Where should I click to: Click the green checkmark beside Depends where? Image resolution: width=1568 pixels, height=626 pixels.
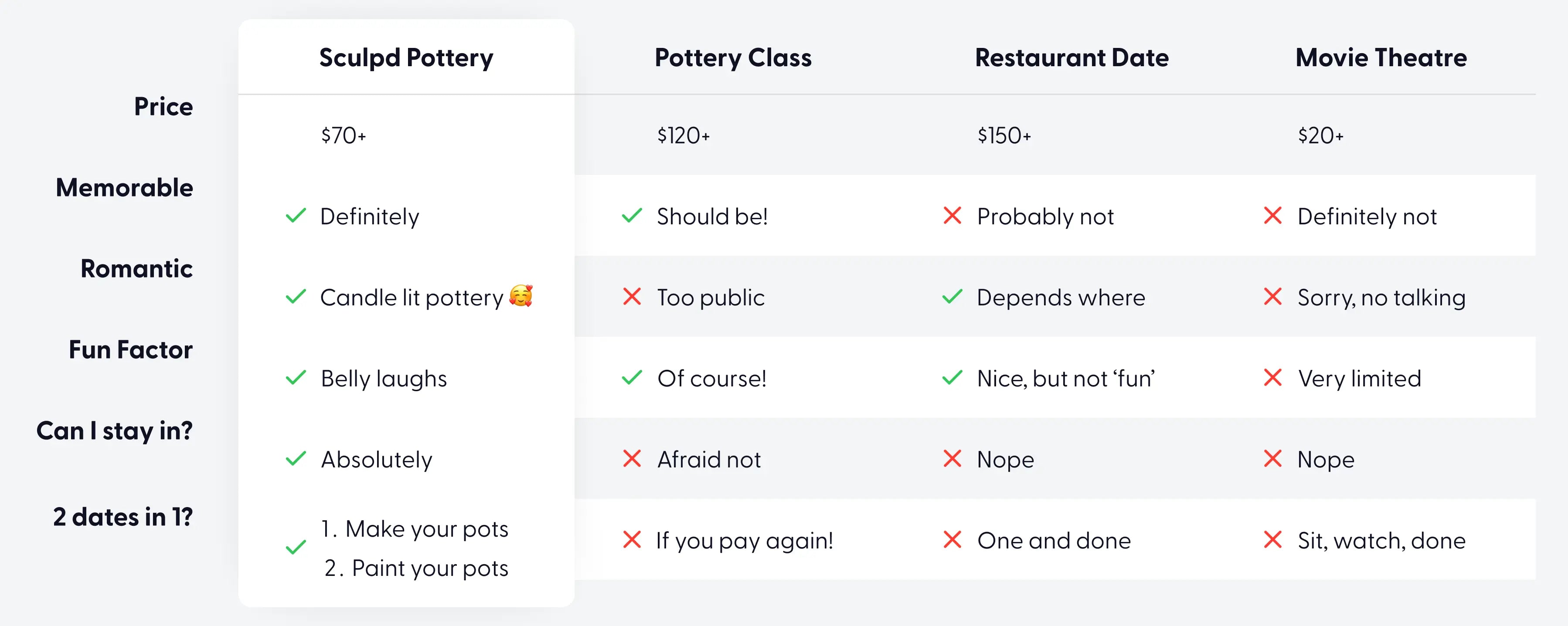952,297
